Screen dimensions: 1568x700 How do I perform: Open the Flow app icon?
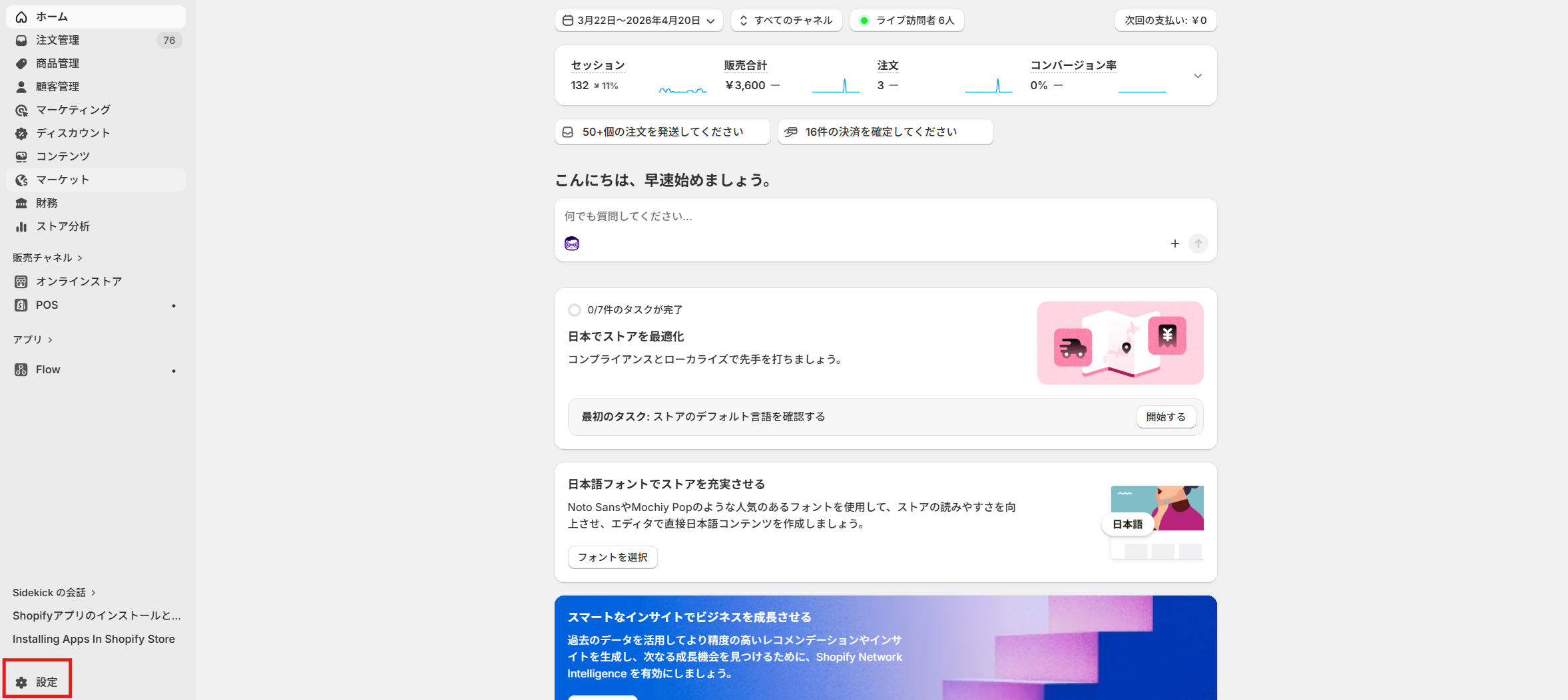[x=21, y=369]
